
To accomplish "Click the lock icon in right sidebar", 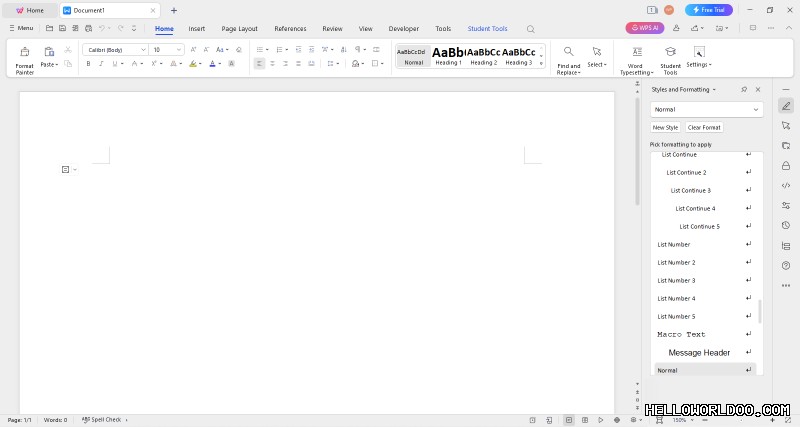I will click(786, 166).
